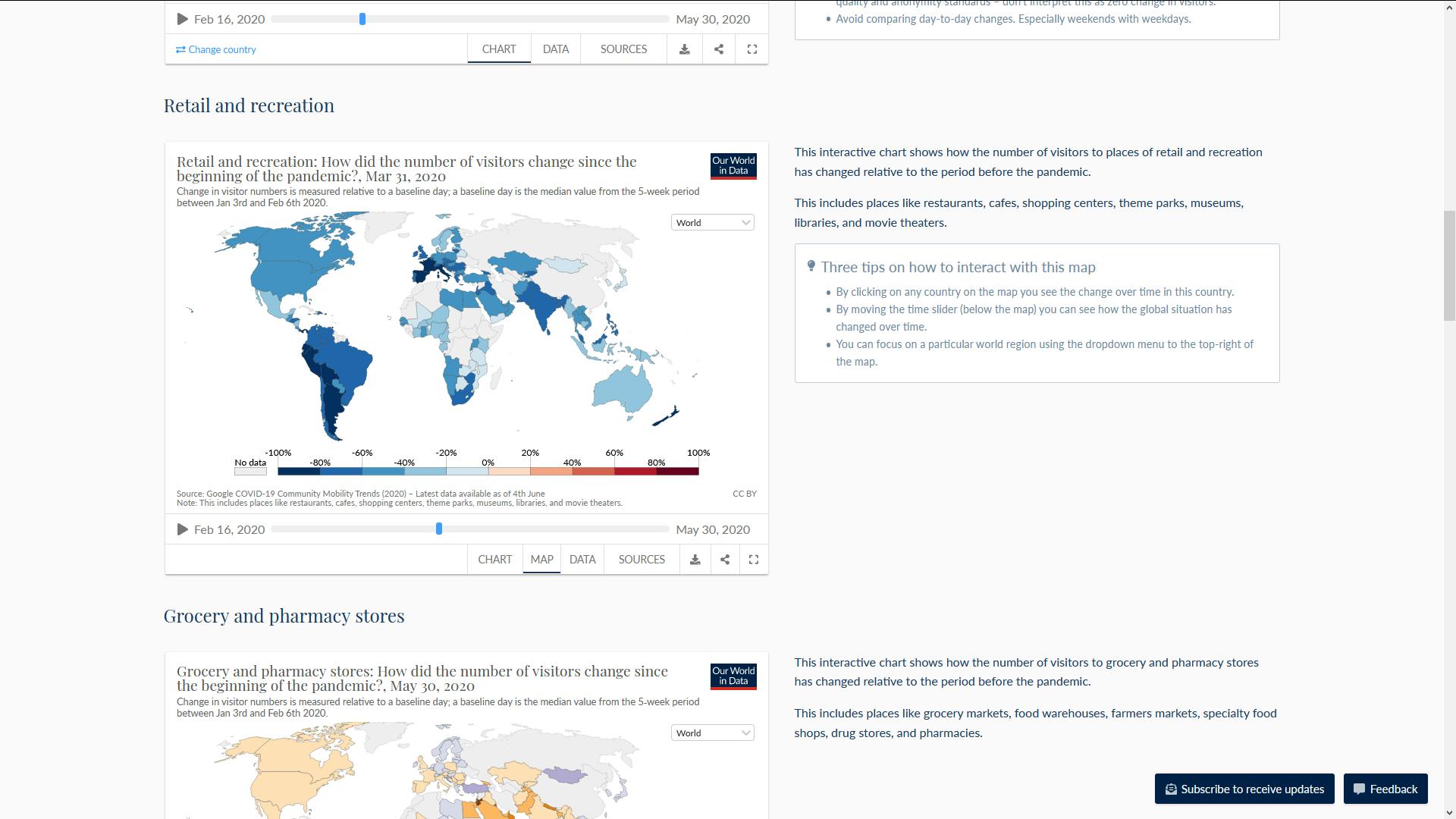Click the Our World in Data logo on retail map

click(733, 165)
